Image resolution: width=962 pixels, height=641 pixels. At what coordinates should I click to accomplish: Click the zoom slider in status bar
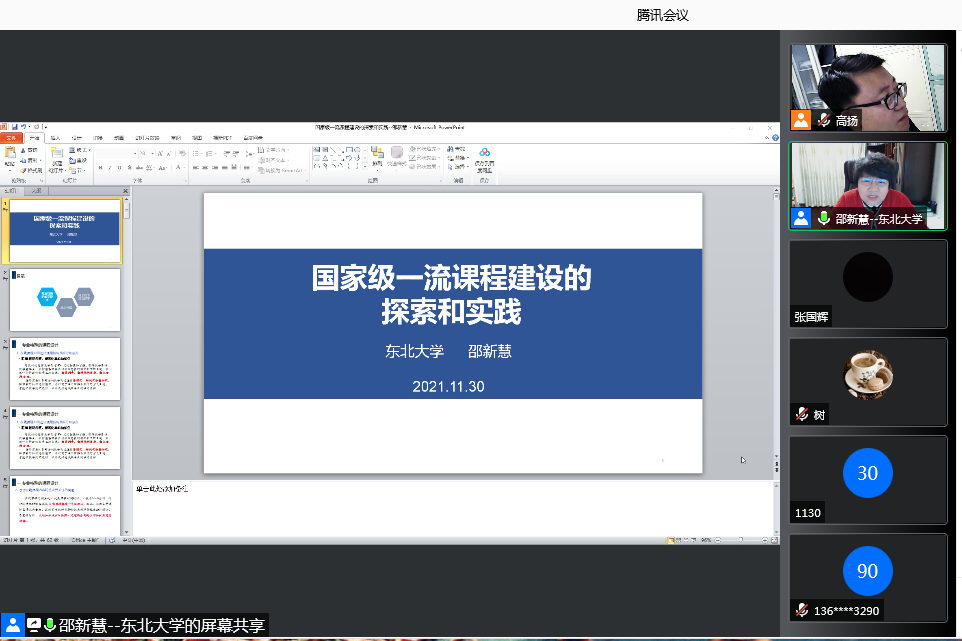click(740, 540)
